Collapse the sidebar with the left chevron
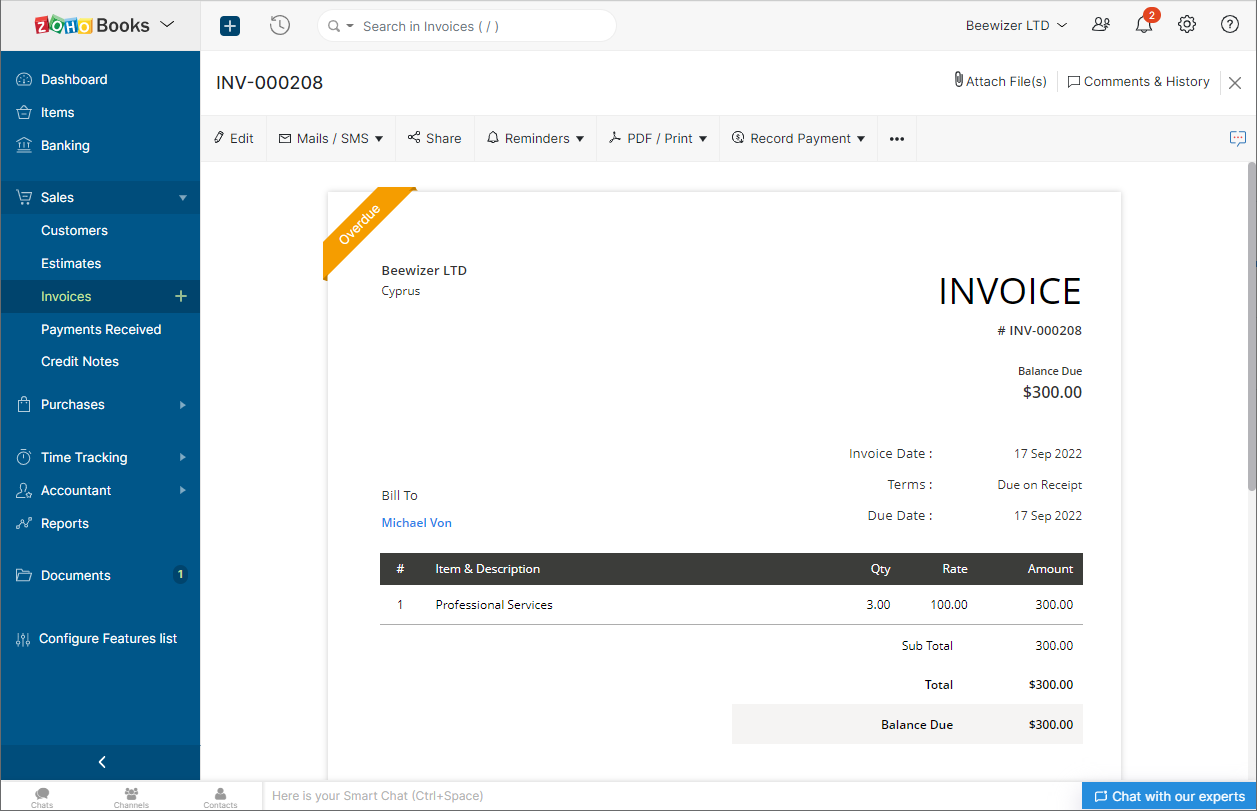1257x811 pixels. [x=101, y=762]
